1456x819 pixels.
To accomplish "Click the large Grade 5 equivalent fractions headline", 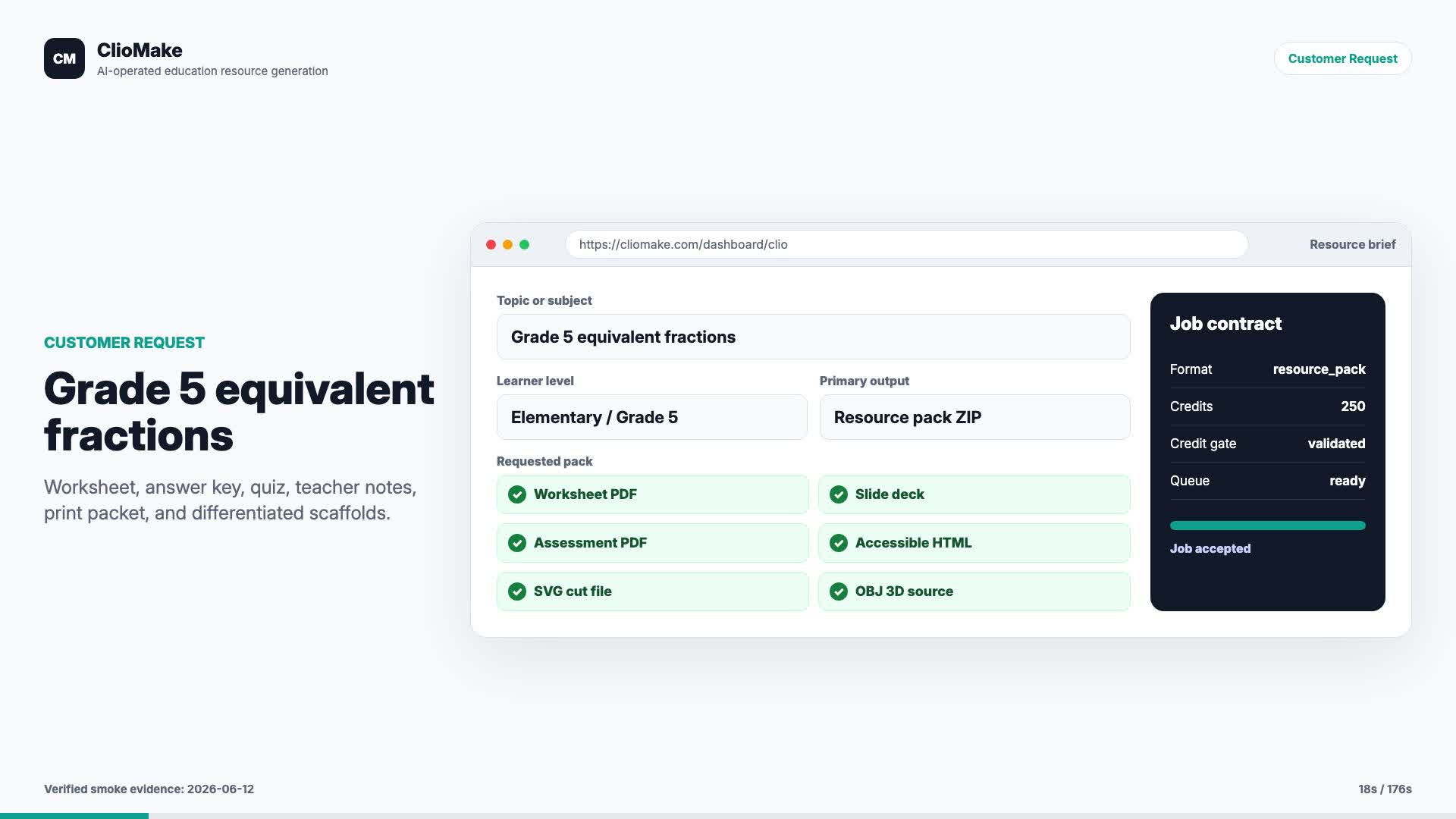I will 239,412.
